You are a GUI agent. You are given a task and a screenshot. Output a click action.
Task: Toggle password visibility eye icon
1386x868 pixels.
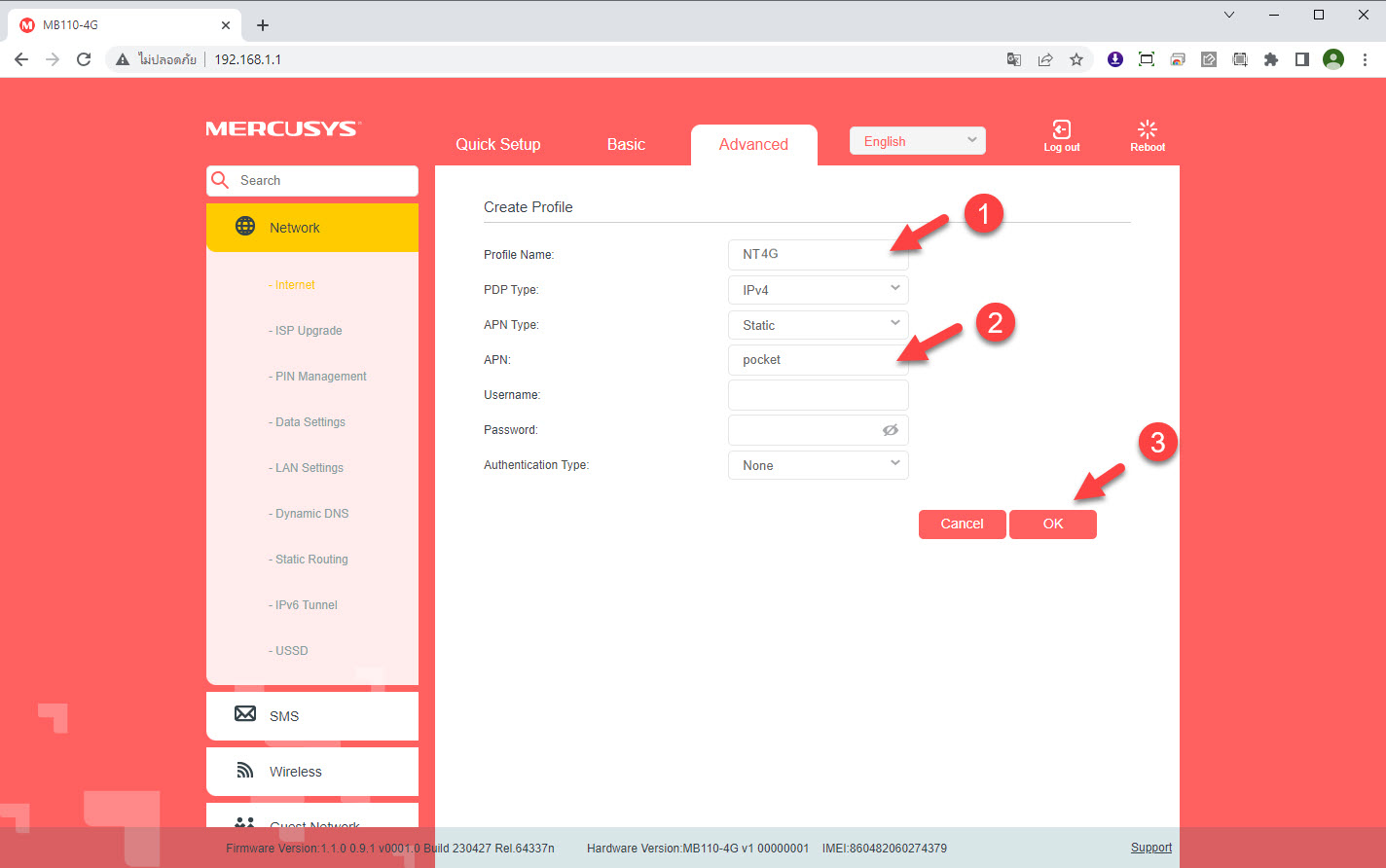(890, 430)
